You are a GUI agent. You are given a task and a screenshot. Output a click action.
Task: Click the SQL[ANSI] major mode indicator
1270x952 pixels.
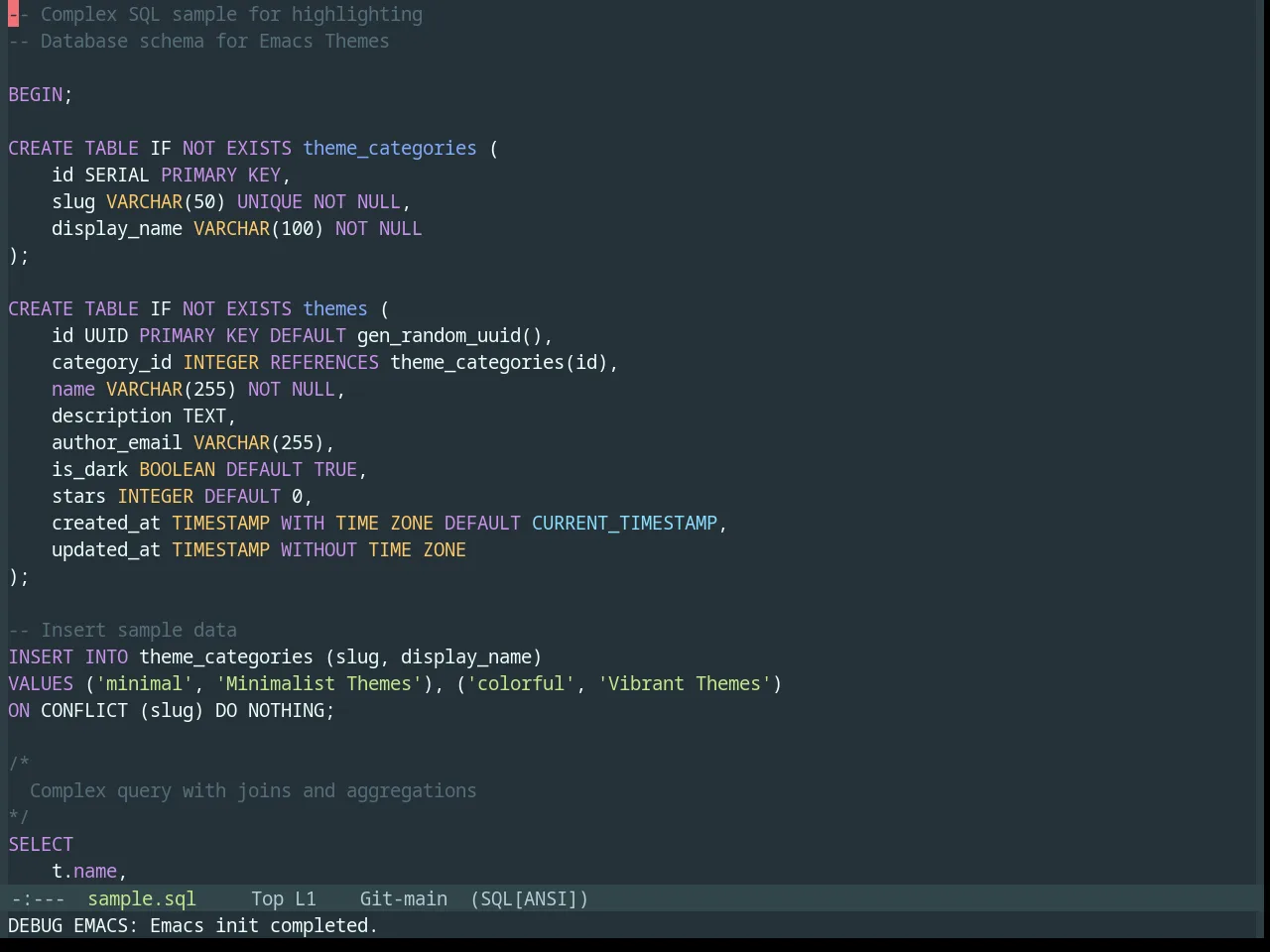(529, 898)
